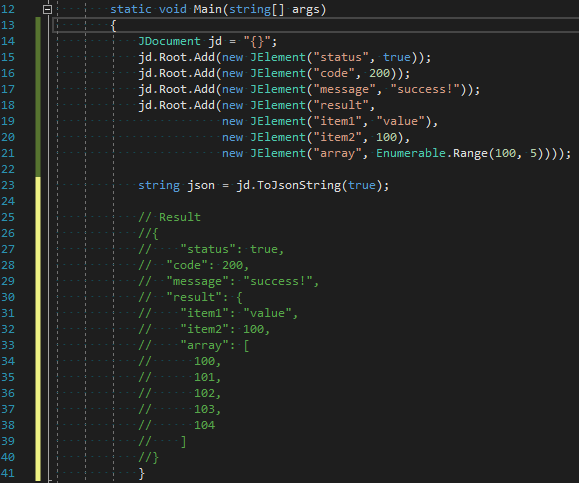The height and width of the screenshot is (483, 579).
Task: Click the Enumerable class name
Action: pos(411,153)
